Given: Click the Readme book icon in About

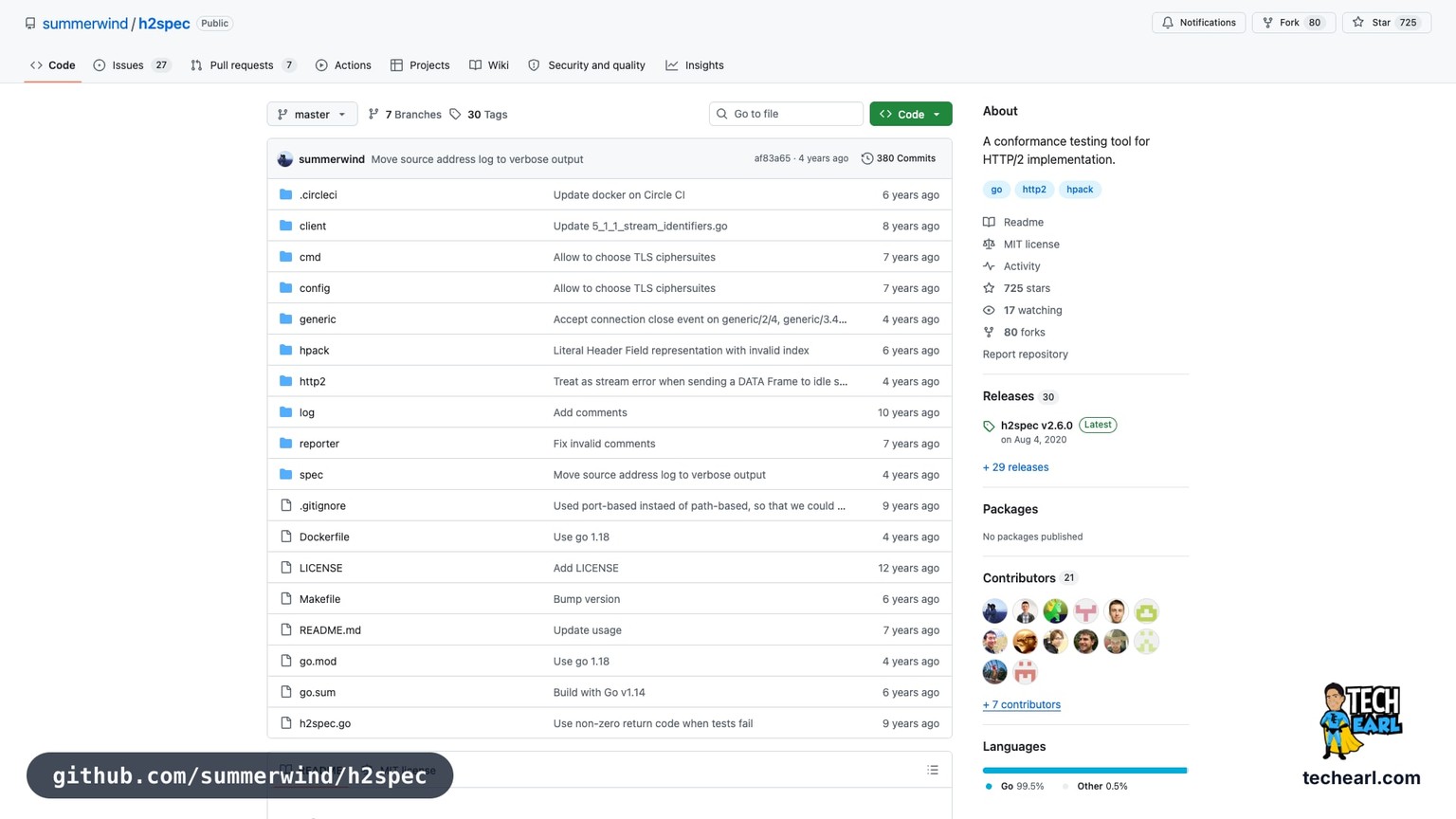Looking at the screenshot, I should point(989,222).
